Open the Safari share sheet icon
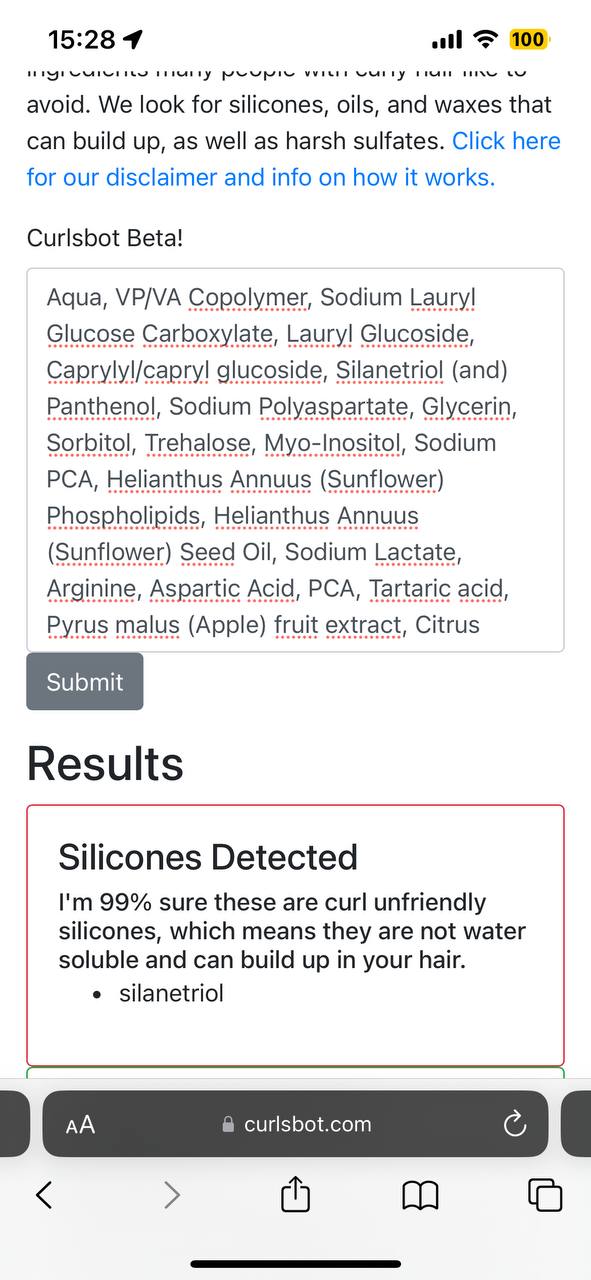The image size is (591, 1280). [x=296, y=1192]
